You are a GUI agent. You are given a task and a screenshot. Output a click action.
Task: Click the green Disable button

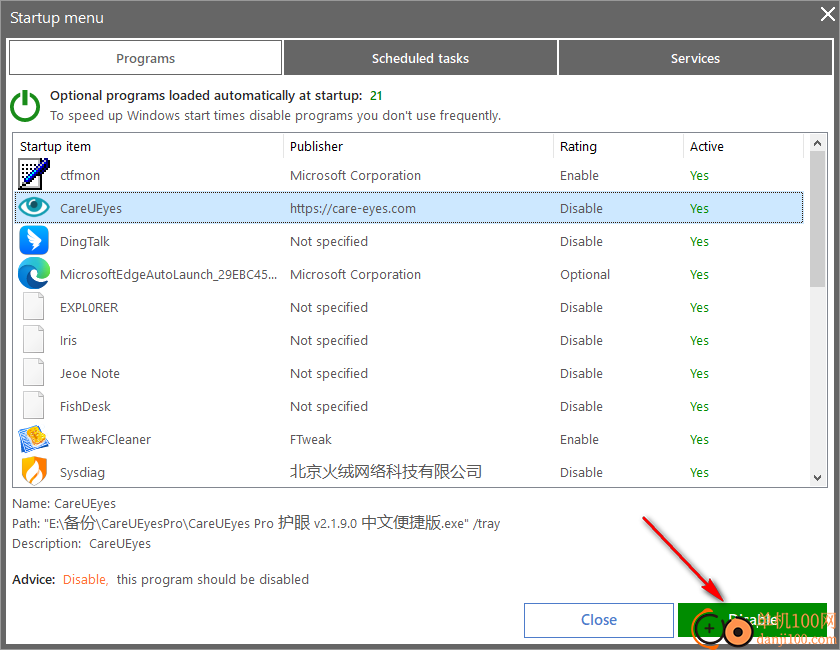(752, 620)
